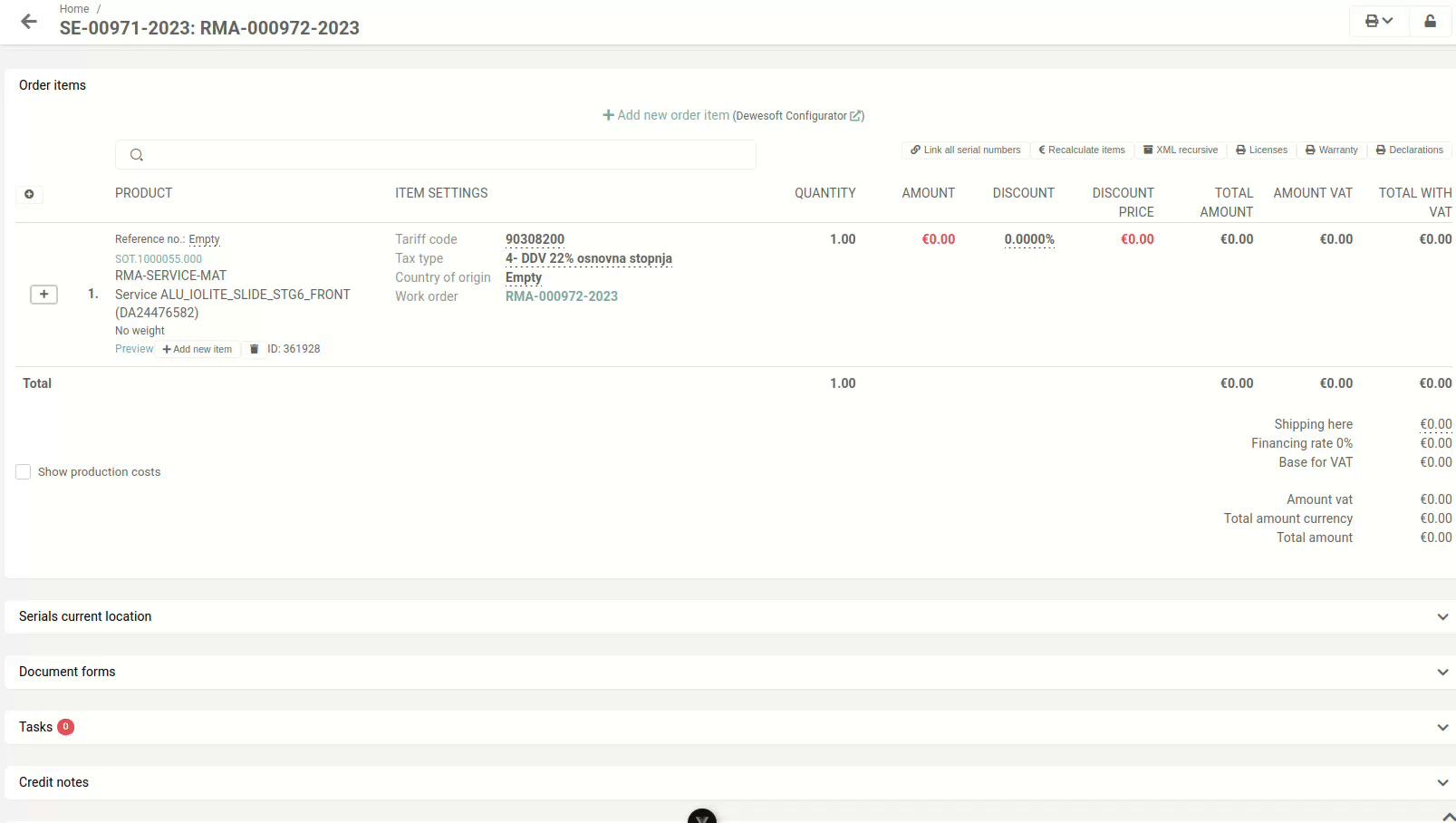Open the Home breadcrumb link

[74, 9]
